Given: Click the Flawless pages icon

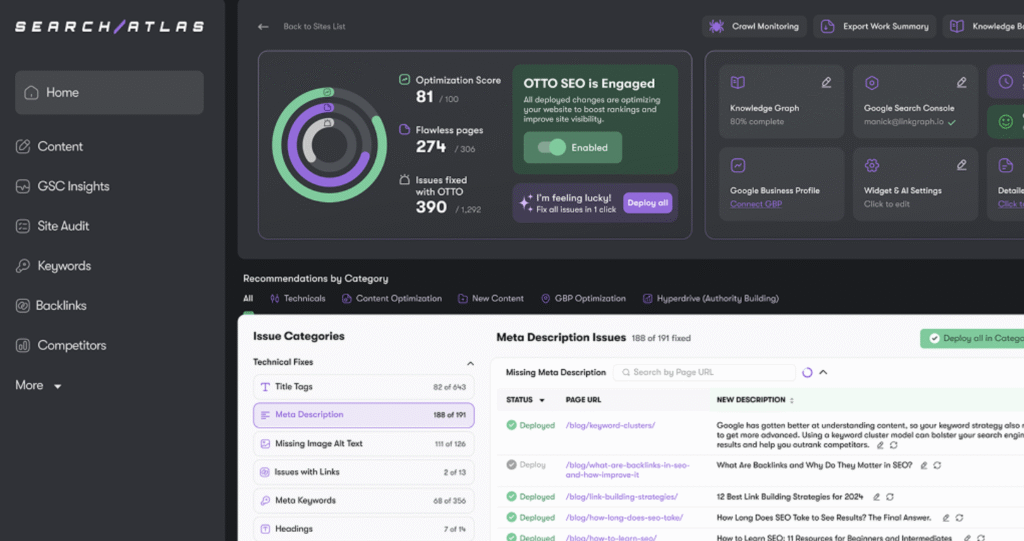Looking at the screenshot, I should [404, 129].
